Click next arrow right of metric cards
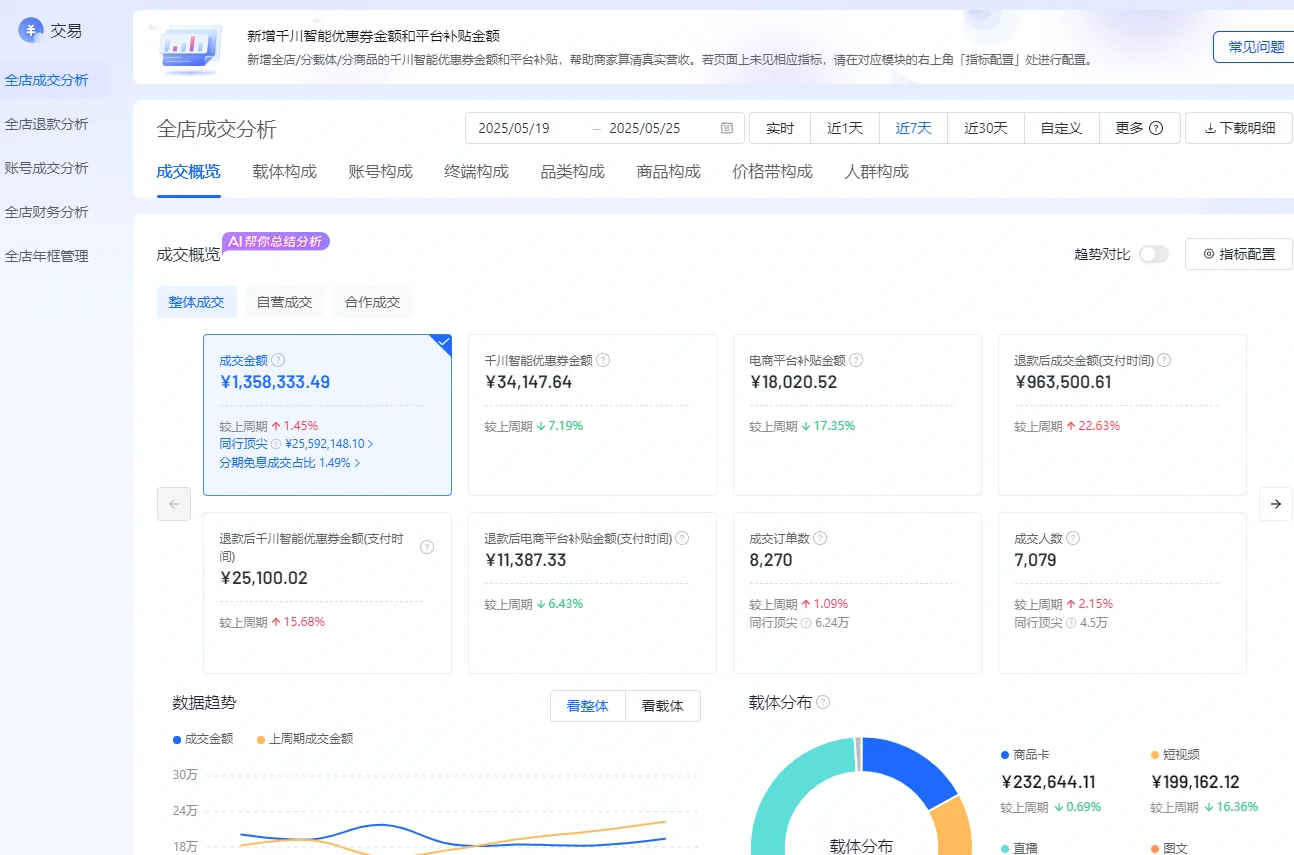Screen dimensions: 1294x855 click(x=1275, y=504)
